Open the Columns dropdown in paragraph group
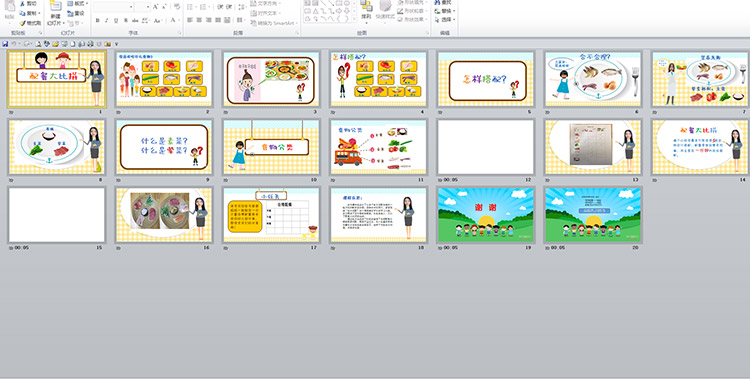The height and width of the screenshot is (379, 750). [241, 20]
